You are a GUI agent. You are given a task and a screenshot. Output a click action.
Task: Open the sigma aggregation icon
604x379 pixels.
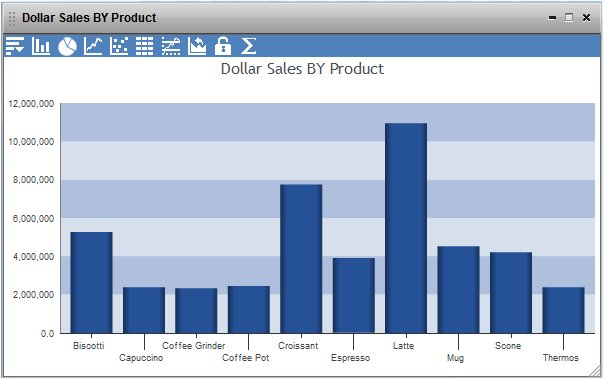tap(248, 46)
